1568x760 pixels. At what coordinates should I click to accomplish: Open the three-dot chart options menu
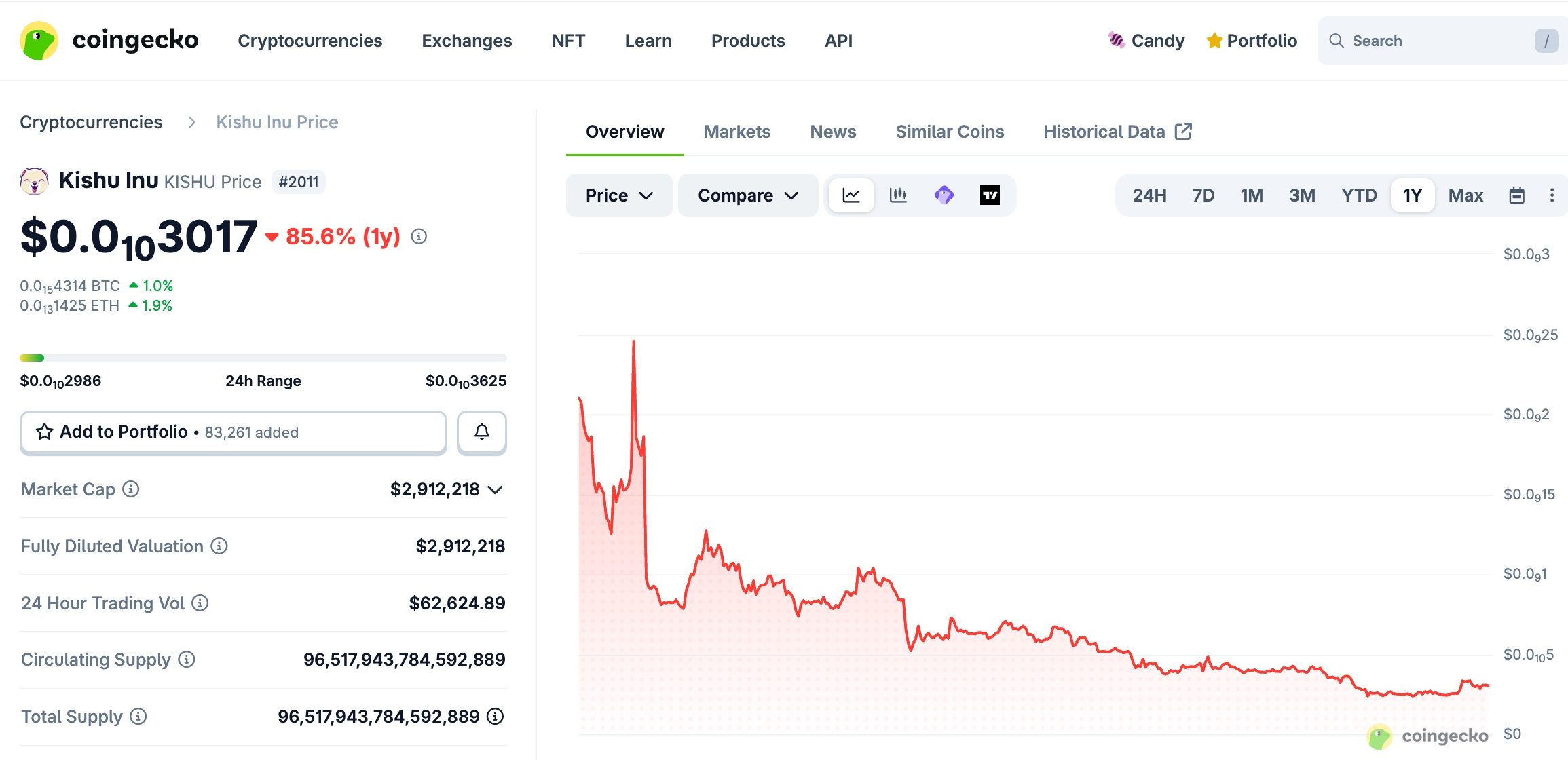1552,195
